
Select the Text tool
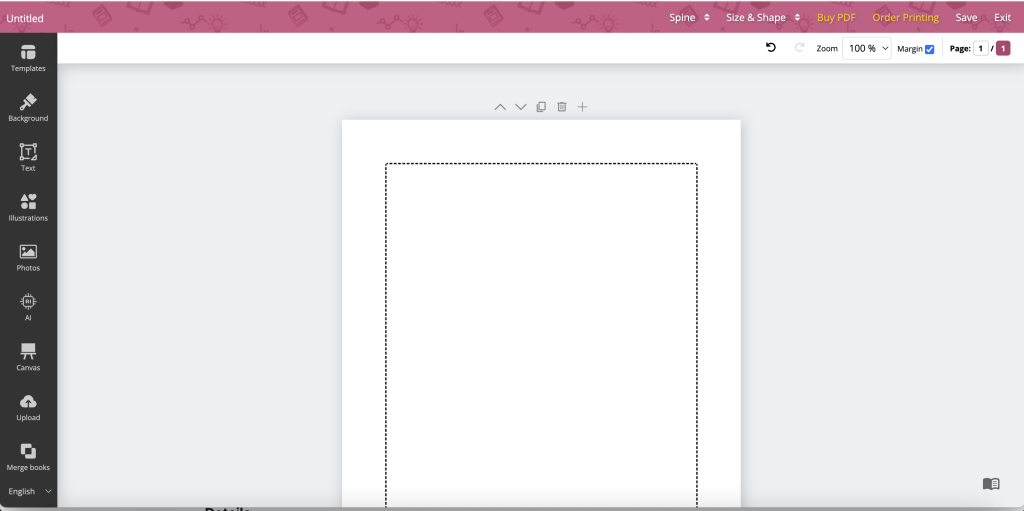point(28,157)
